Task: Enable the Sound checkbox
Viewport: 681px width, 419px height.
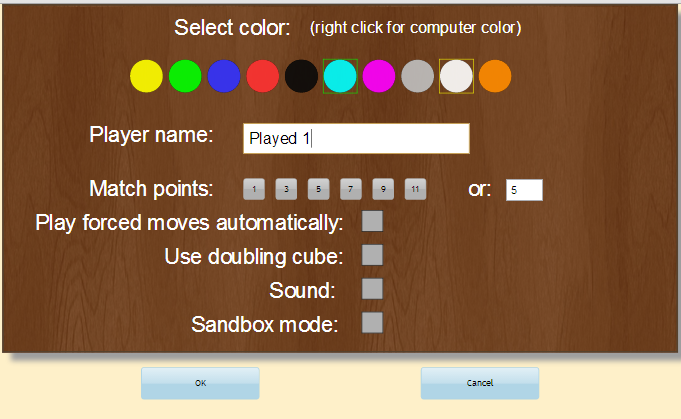Action: point(372,289)
